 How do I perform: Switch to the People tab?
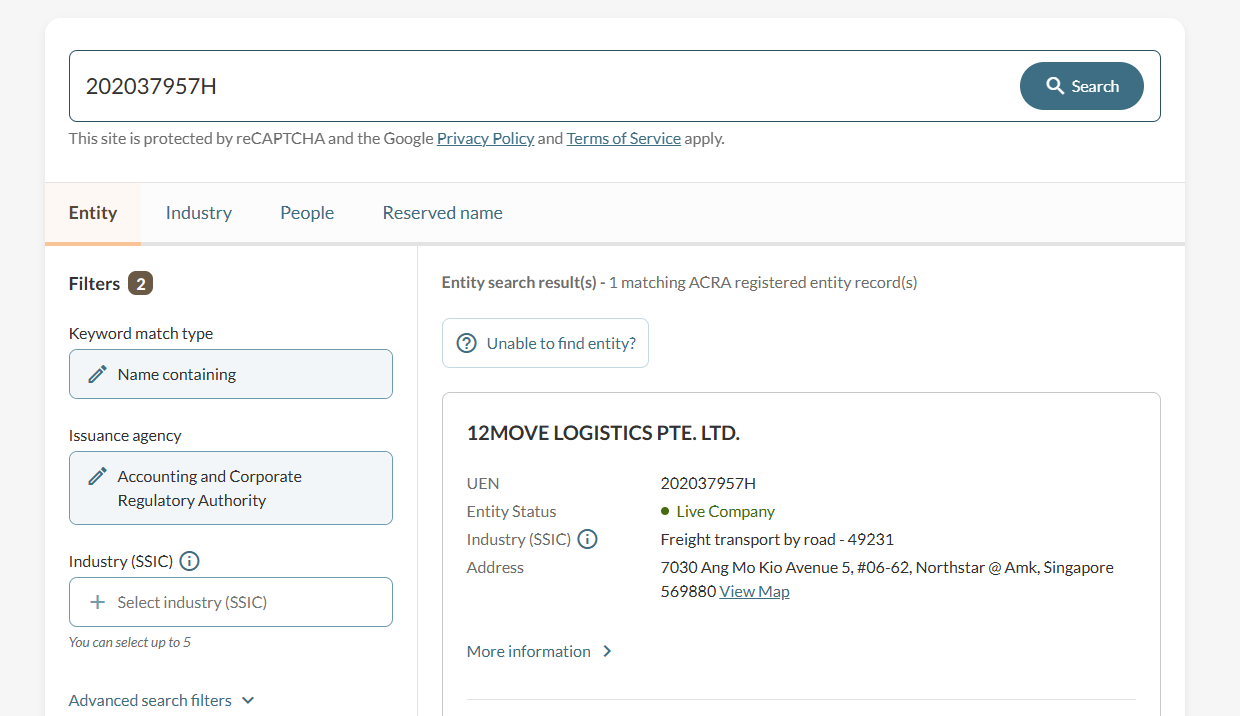307,213
